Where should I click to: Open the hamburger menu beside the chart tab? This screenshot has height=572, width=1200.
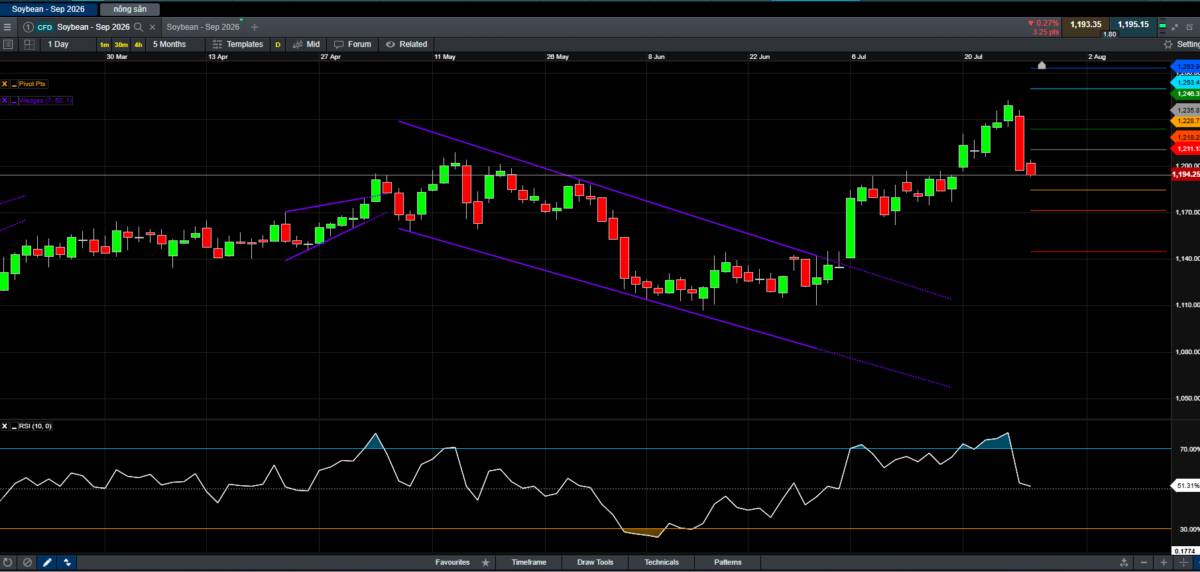8,27
